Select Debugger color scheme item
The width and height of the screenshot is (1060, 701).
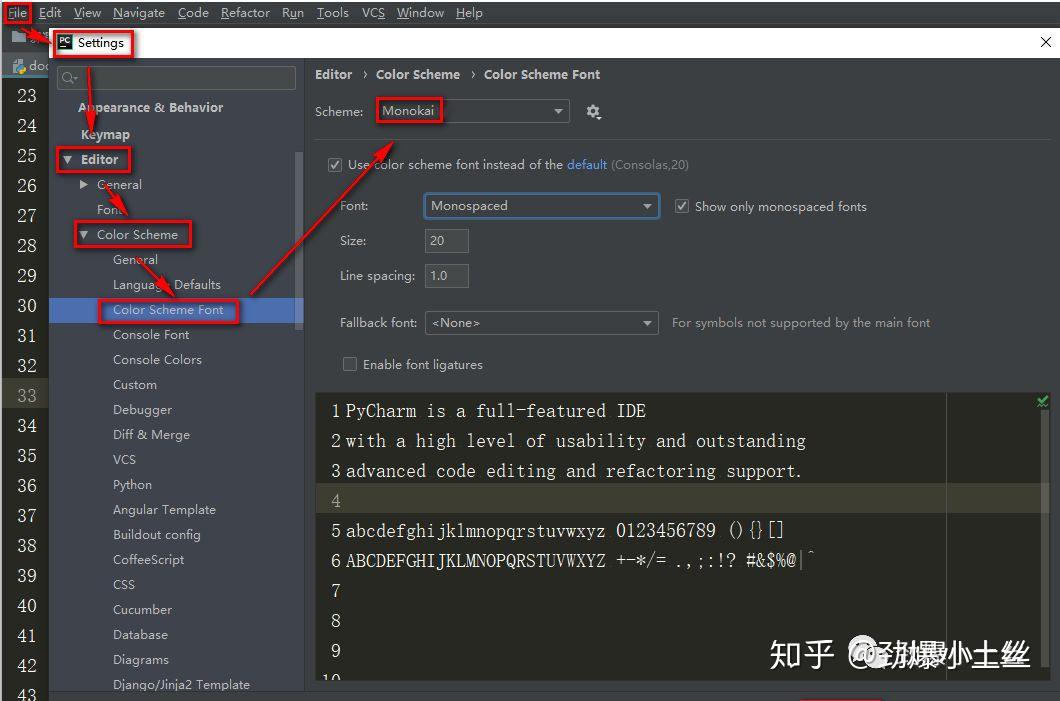pyautogui.click(x=142, y=410)
